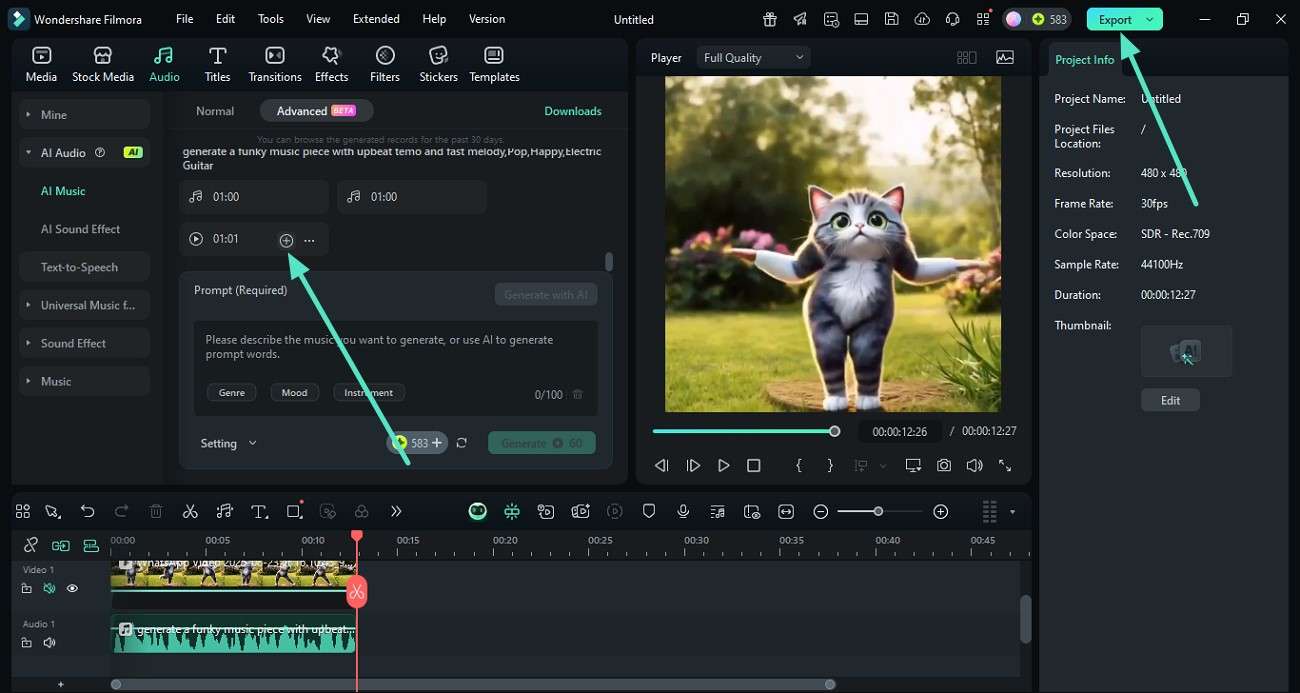This screenshot has height=693, width=1300.
Task: Open the Templates panel
Action: click(494, 64)
